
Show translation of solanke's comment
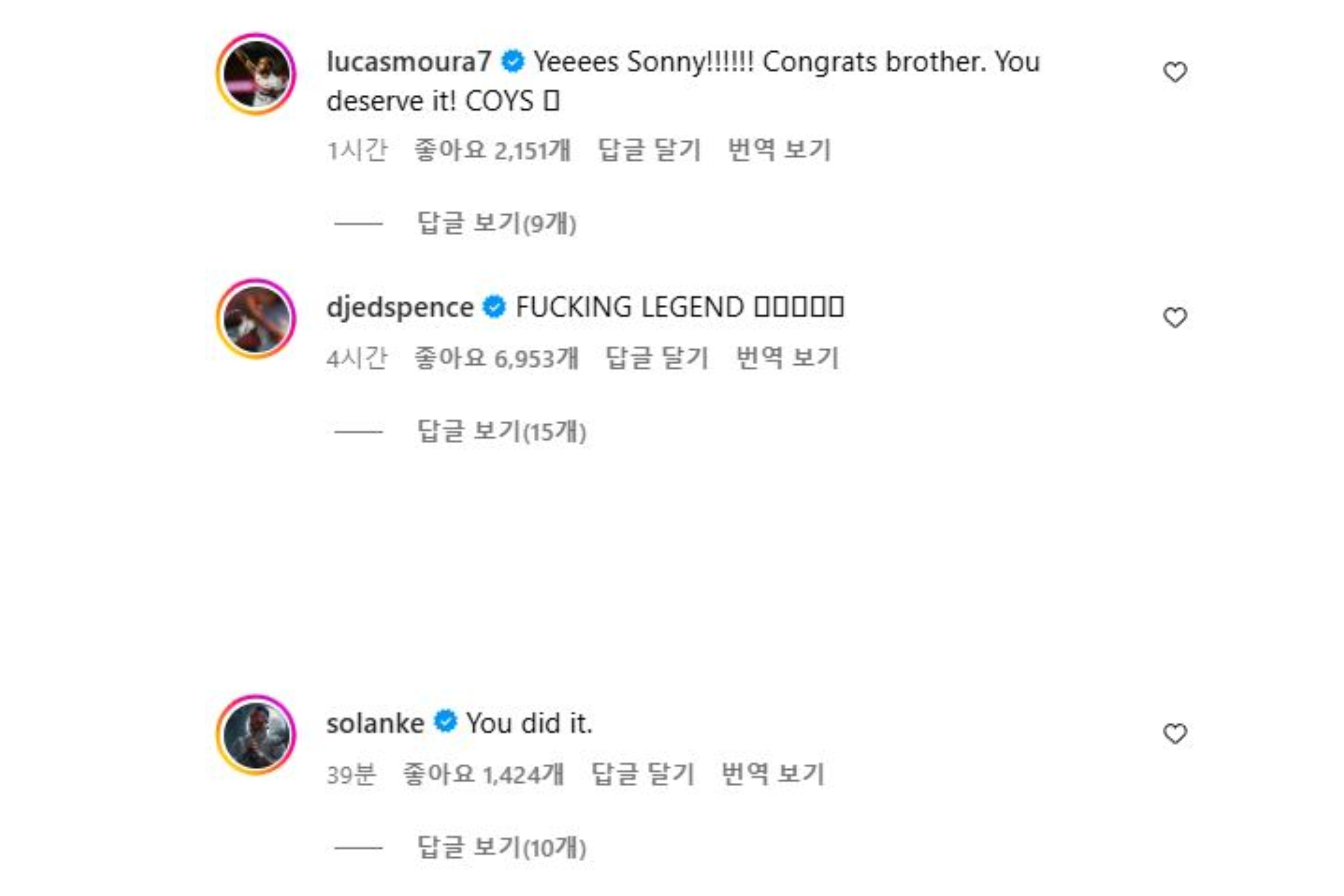(x=773, y=774)
